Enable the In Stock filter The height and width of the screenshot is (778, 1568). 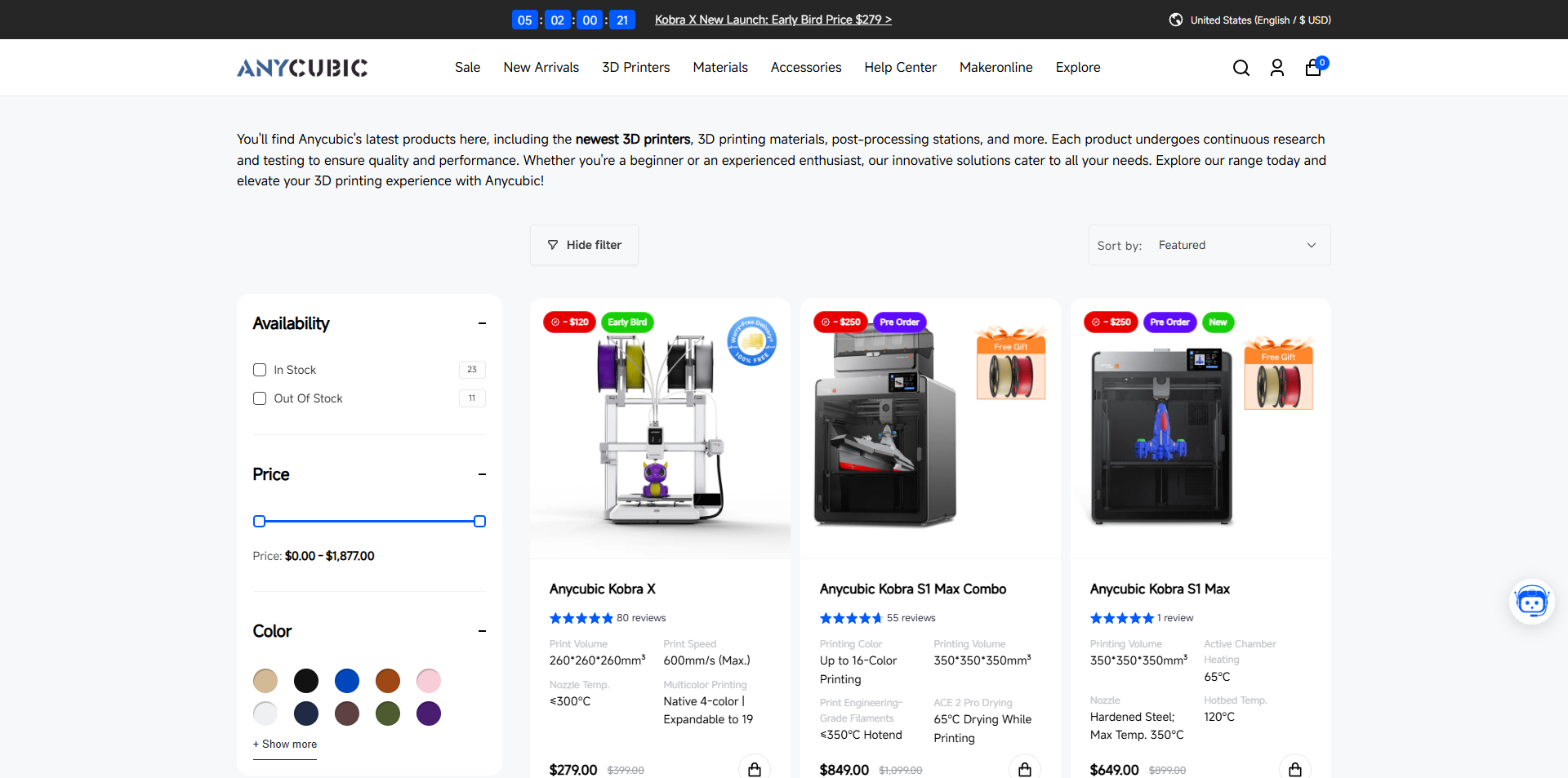click(x=260, y=370)
